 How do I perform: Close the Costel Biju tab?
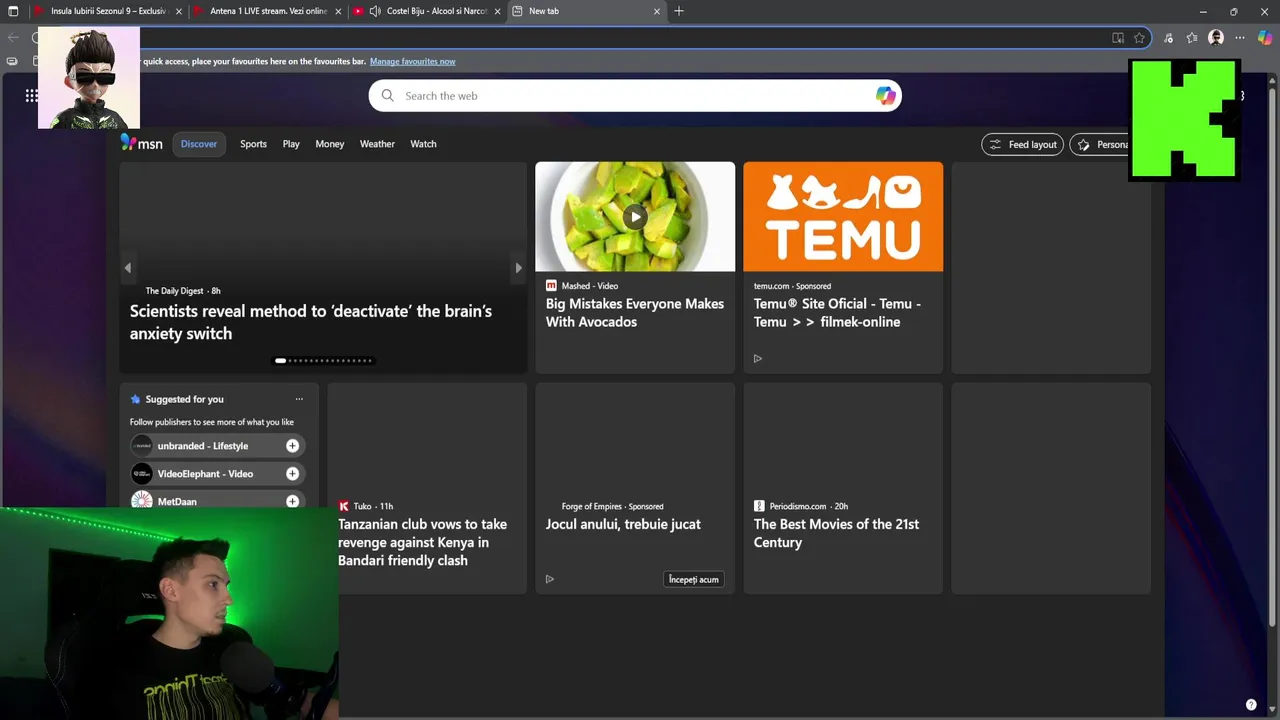pyautogui.click(x=497, y=11)
